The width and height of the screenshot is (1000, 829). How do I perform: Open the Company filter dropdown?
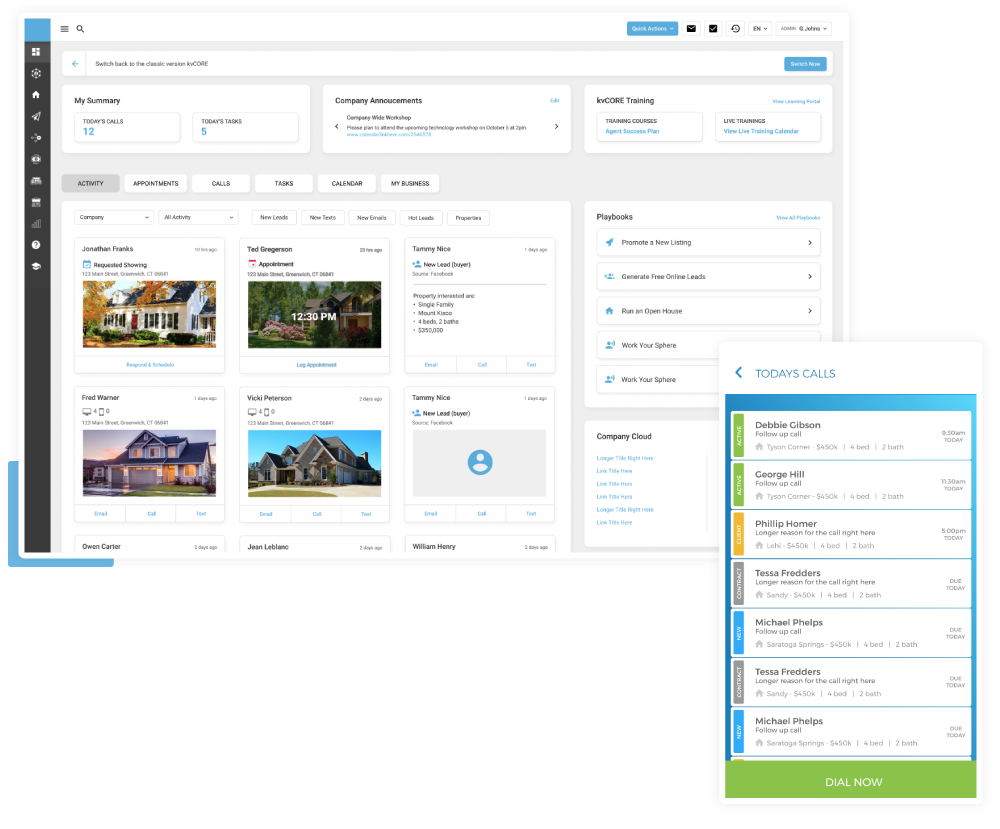114,217
